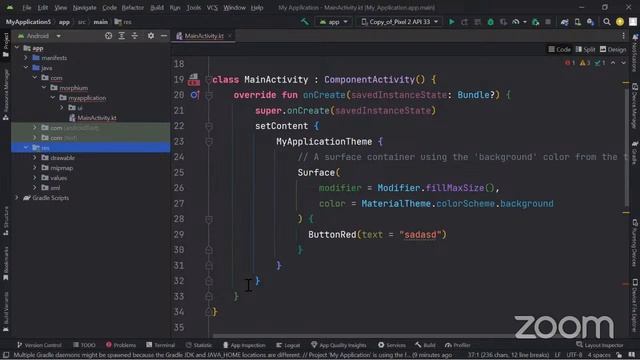Viewport: 640px width, 360px height.
Task: Toggle the Project tool window stripe
Action: coord(6,45)
